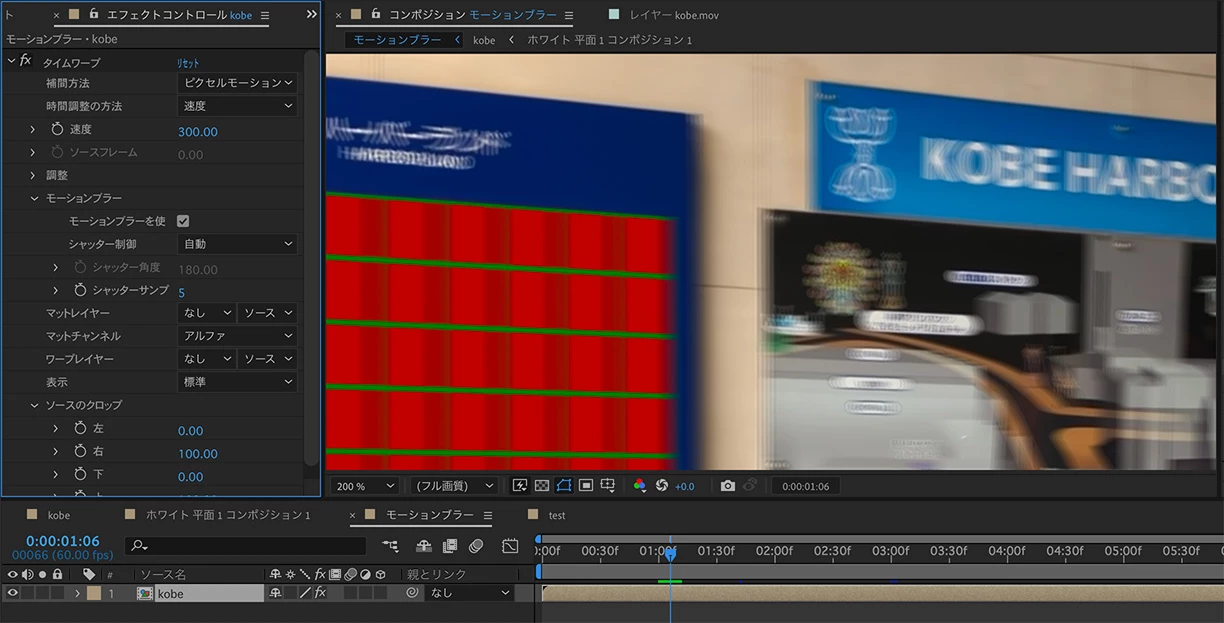This screenshot has width=1224, height=623.
Task: Toggle シャッターサンプル stopwatch icon
Action: tap(81, 291)
